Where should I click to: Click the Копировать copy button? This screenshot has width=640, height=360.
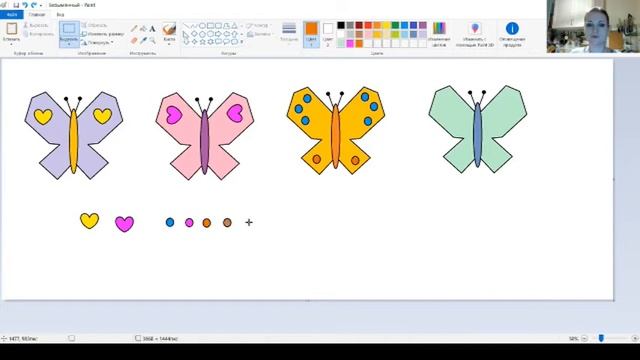coord(39,34)
